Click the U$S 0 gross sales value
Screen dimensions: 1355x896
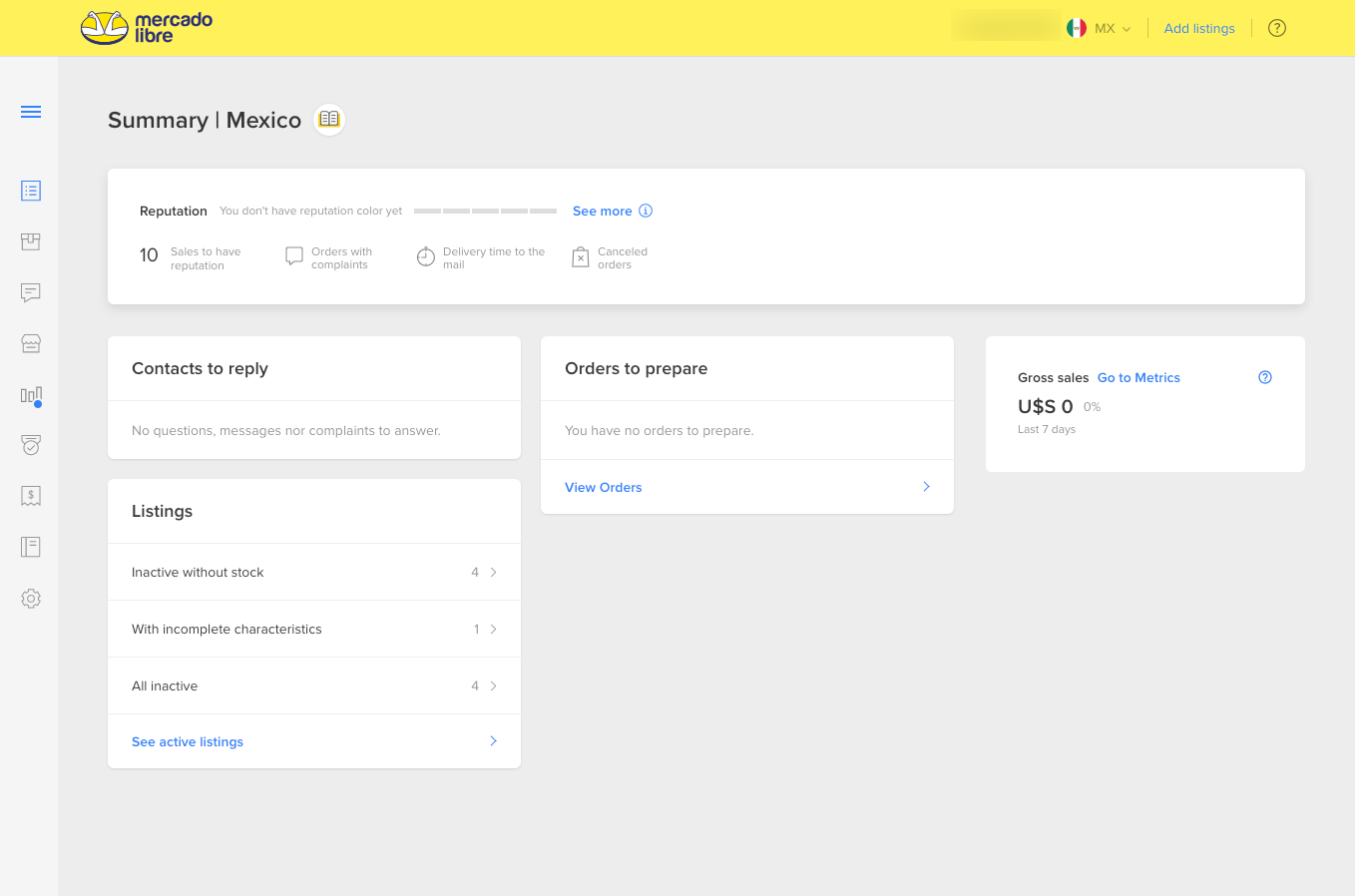point(1046,406)
